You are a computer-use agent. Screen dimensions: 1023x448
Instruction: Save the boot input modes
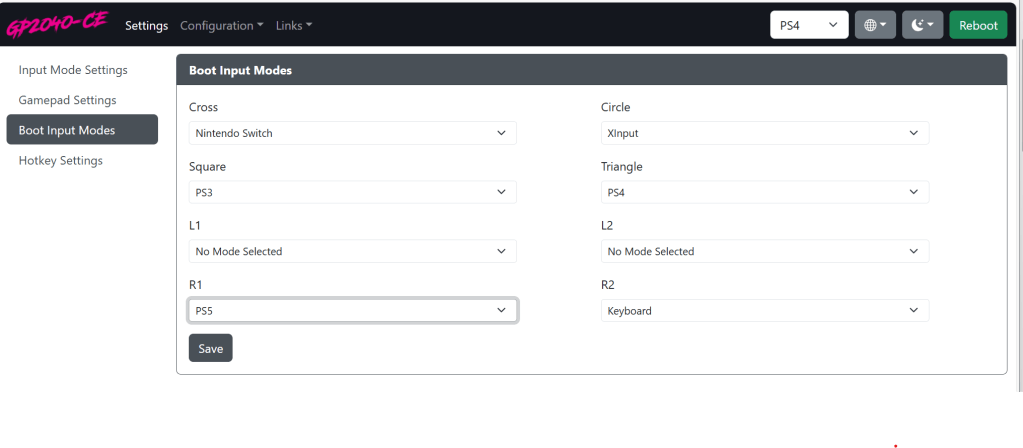[x=210, y=348]
